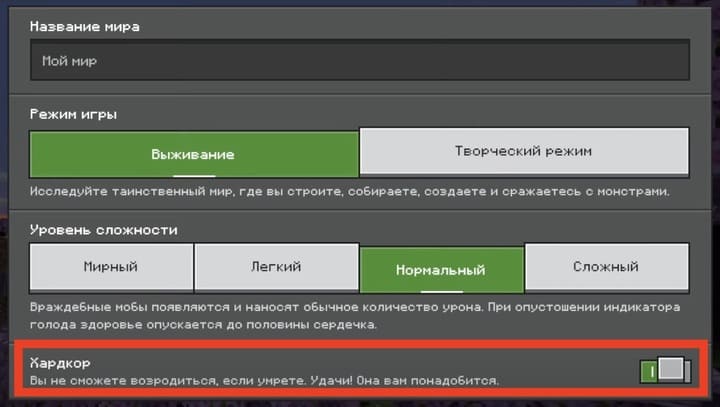Choose Сложный difficulty level
The image size is (720, 407).
[x=607, y=267]
